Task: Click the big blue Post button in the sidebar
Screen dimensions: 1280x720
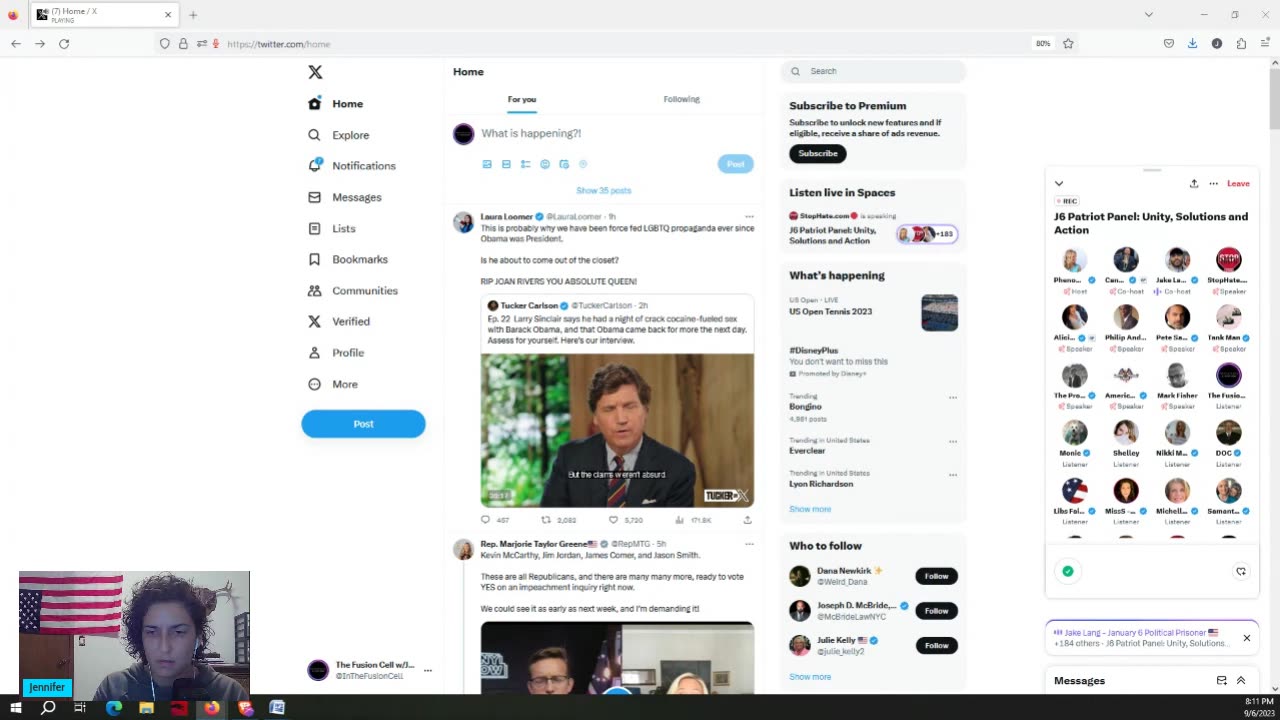Action: point(363,424)
